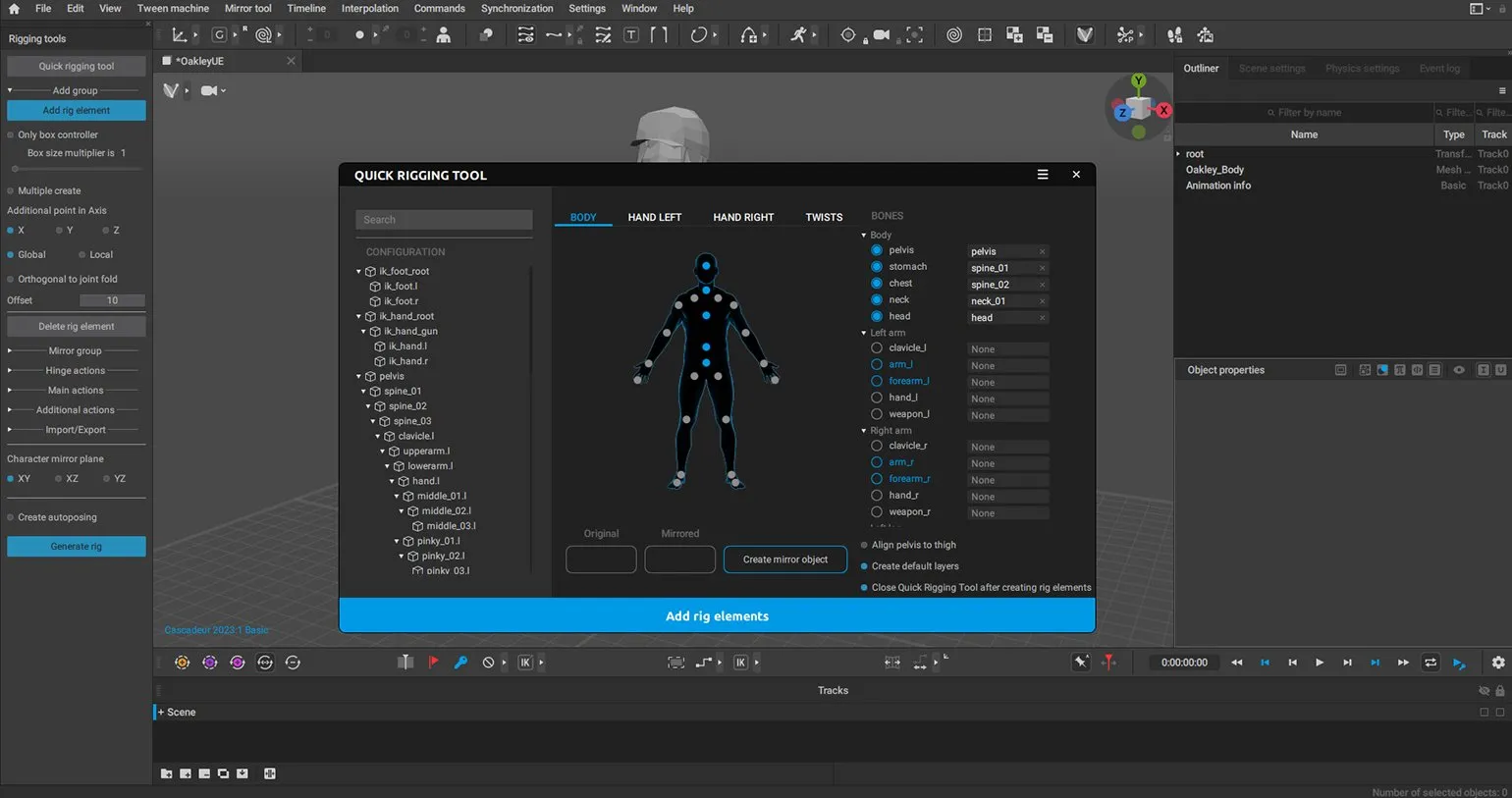
Task: Clear the pelvis bone assignment
Action: (1042, 251)
